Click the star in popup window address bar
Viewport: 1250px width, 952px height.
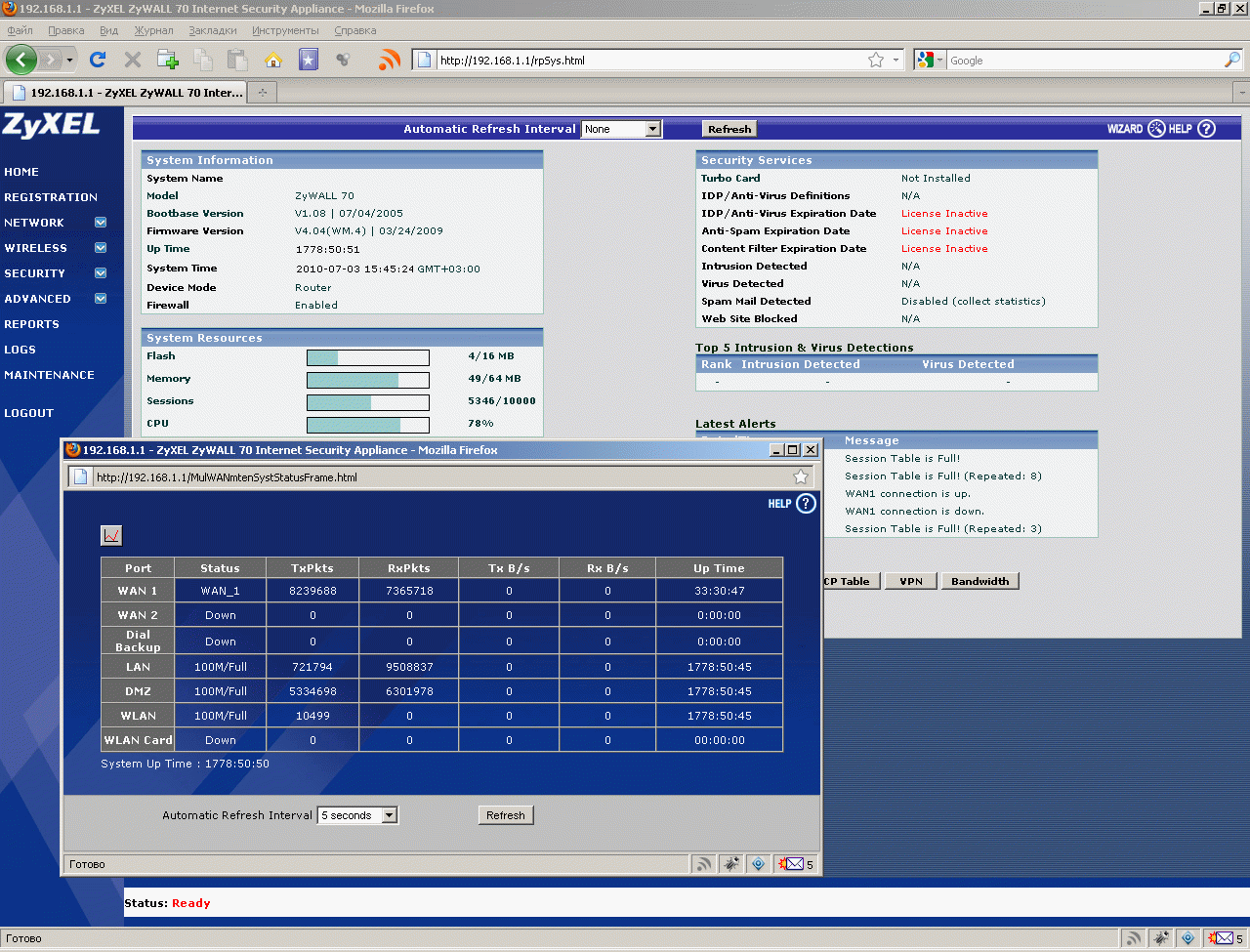(801, 476)
